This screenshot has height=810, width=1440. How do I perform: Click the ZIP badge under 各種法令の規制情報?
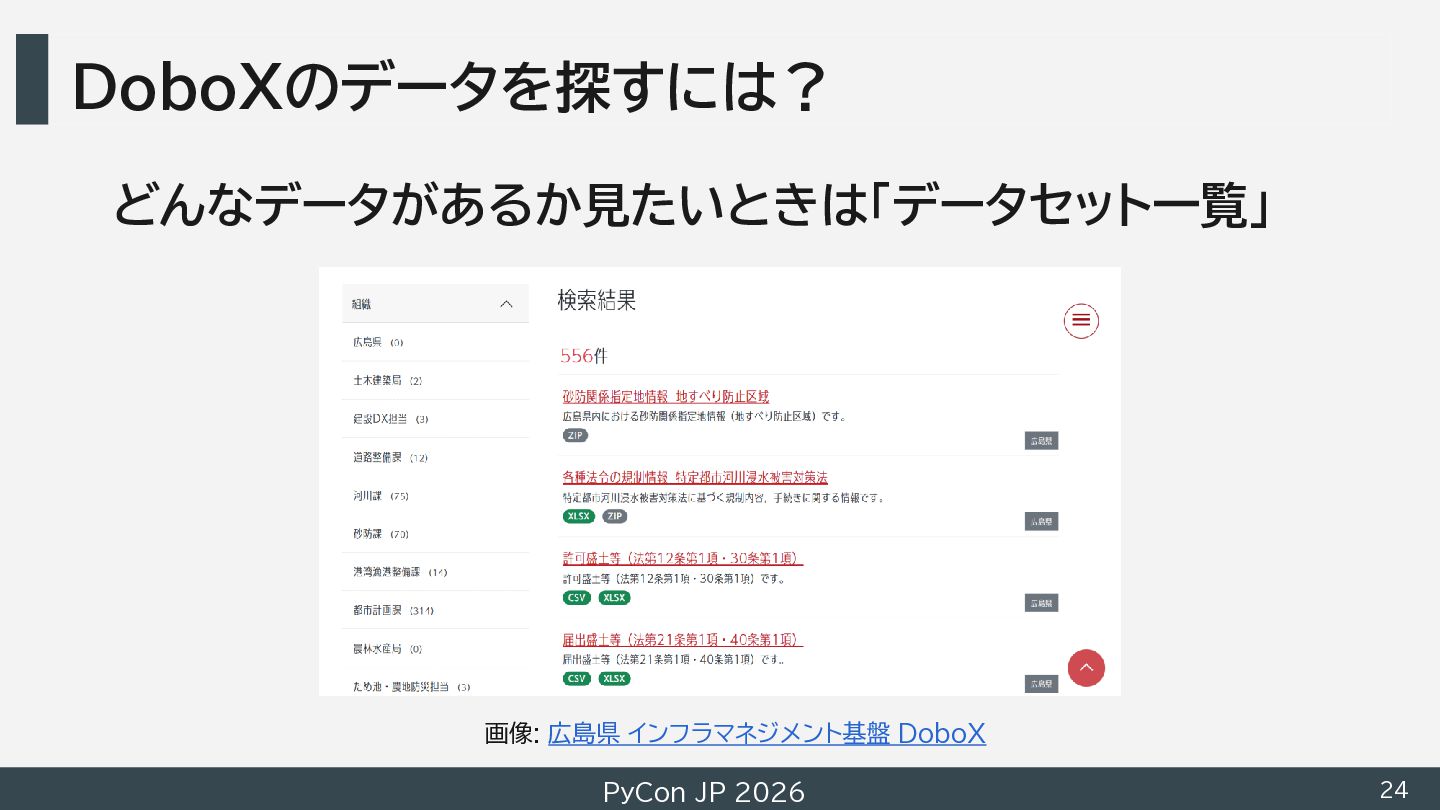[615, 516]
